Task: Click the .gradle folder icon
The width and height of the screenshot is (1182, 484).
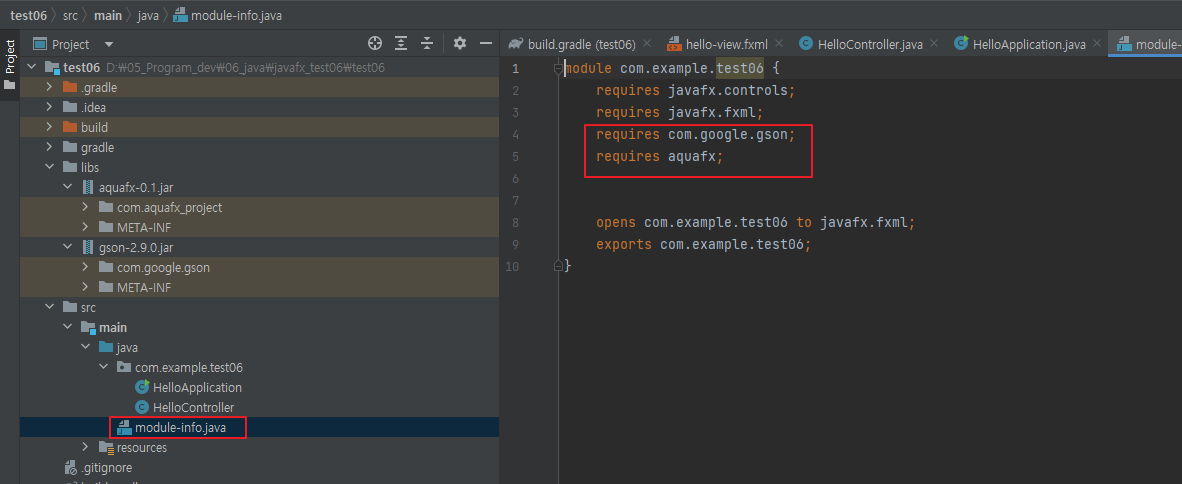Action: pyautogui.click(x=69, y=87)
